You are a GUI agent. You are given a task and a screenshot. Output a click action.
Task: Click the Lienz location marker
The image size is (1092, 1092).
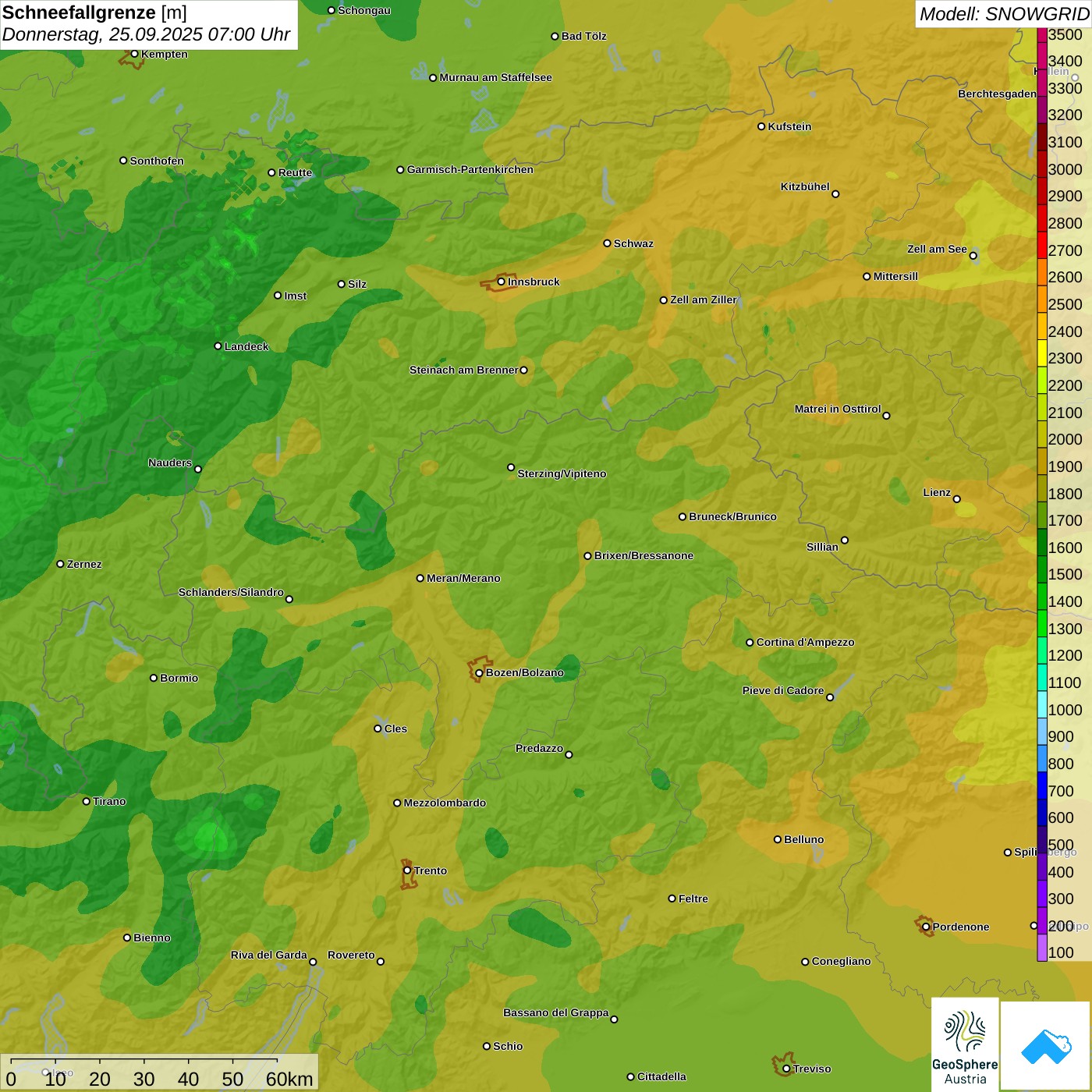tap(957, 499)
